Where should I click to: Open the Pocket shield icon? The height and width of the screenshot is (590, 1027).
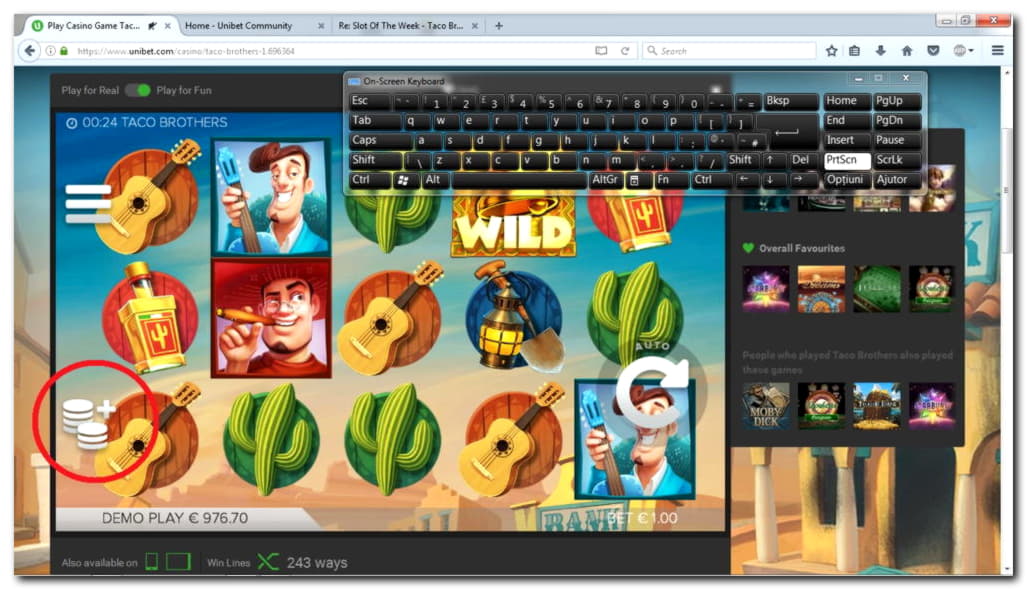coord(933,50)
